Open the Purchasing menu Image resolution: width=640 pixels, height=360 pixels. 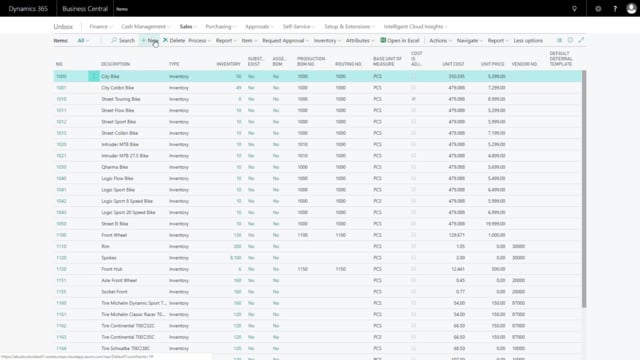tap(220, 27)
